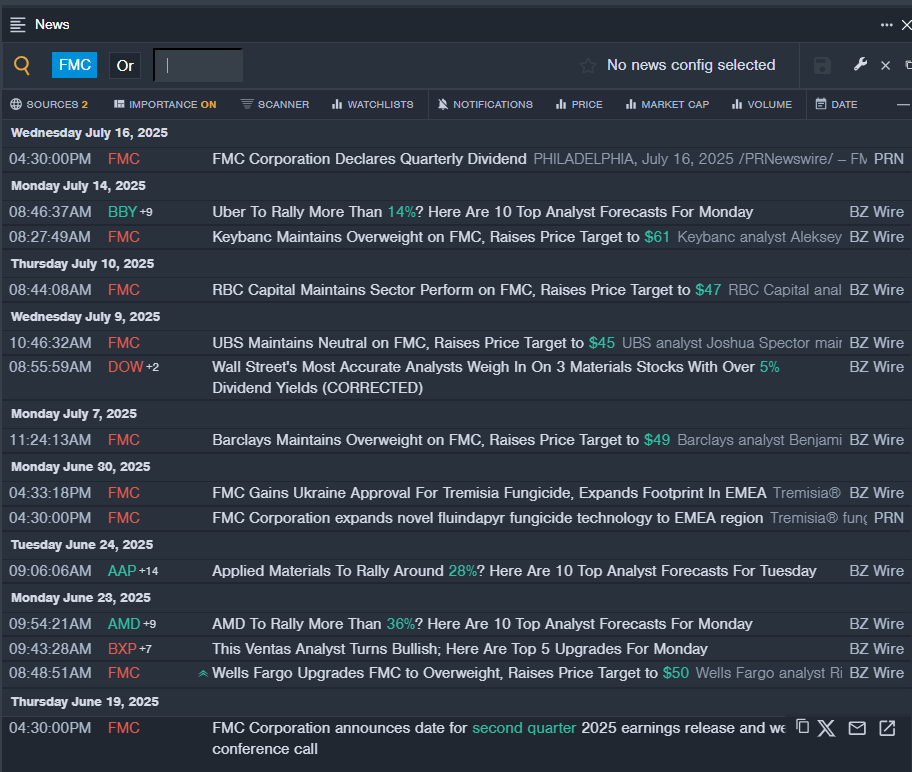
Task: Open FMC Corporation Declares Quarterly Dividend headline
Action: point(369,159)
